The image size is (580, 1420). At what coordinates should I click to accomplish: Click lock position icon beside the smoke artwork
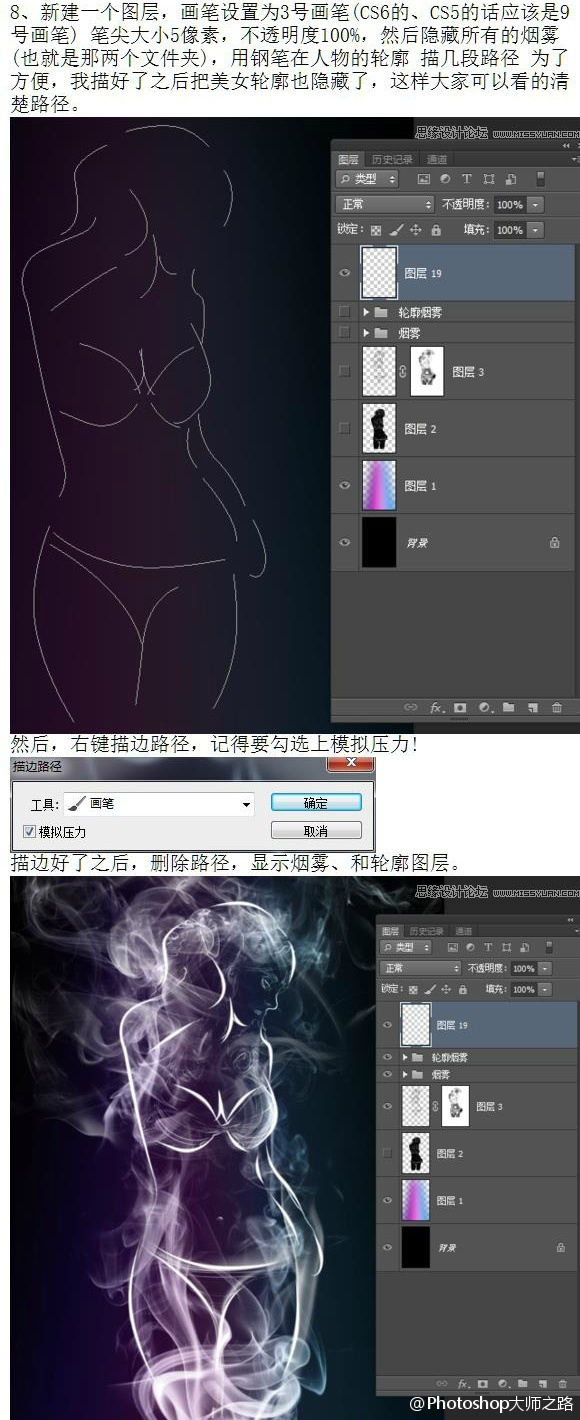point(446,989)
